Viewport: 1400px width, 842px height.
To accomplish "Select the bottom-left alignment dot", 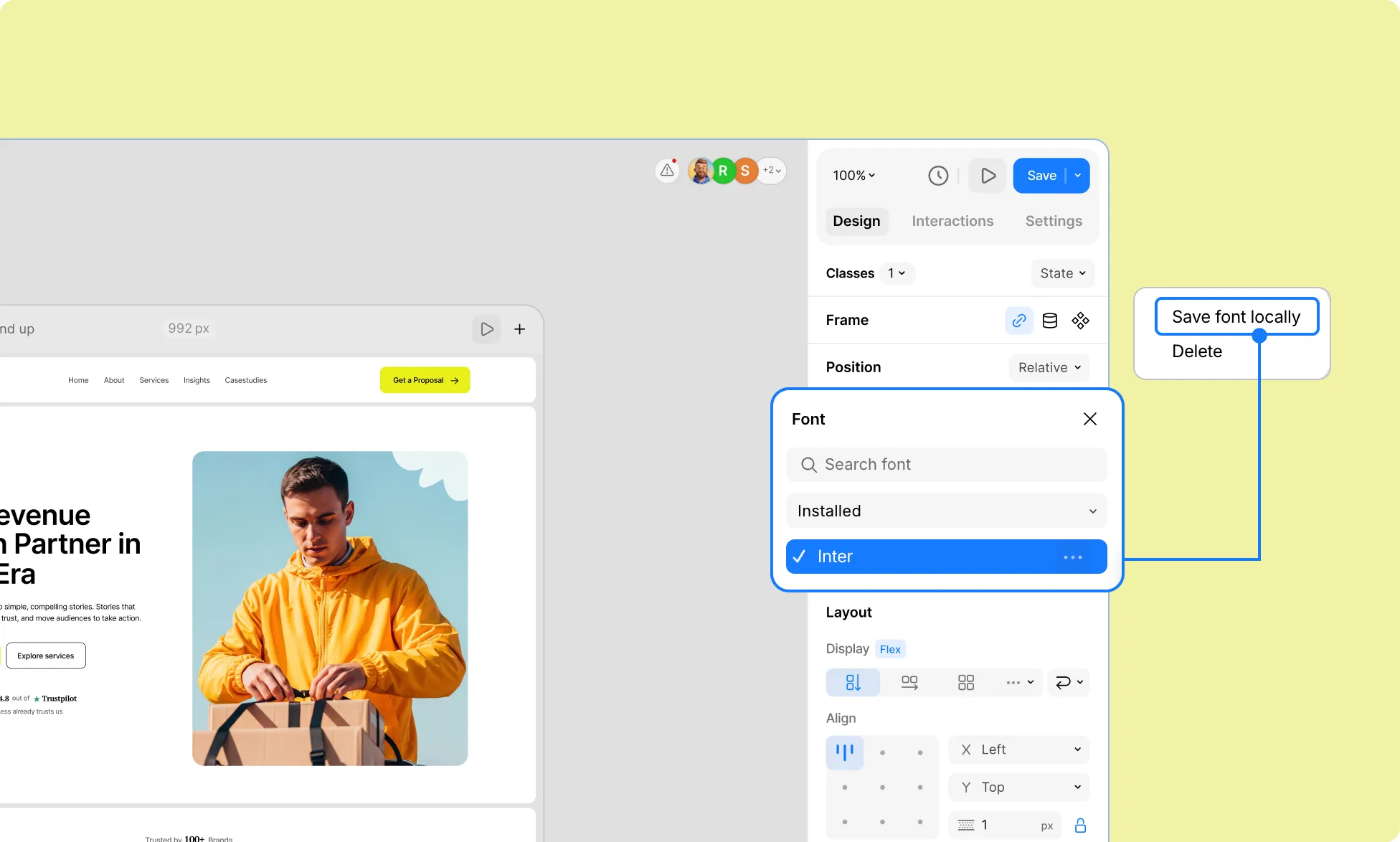I will pyautogui.click(x=845, y=822).
